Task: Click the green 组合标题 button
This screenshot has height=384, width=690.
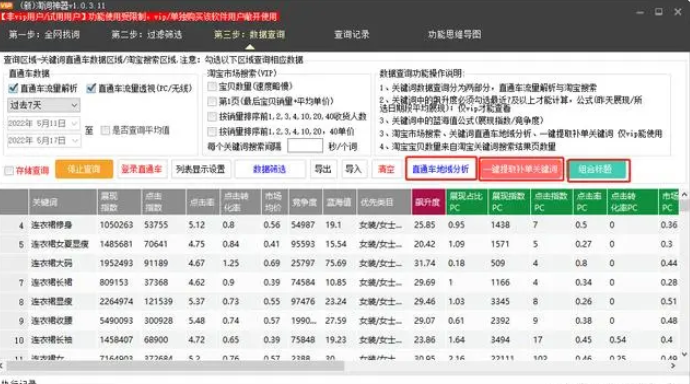Action: 596,170
